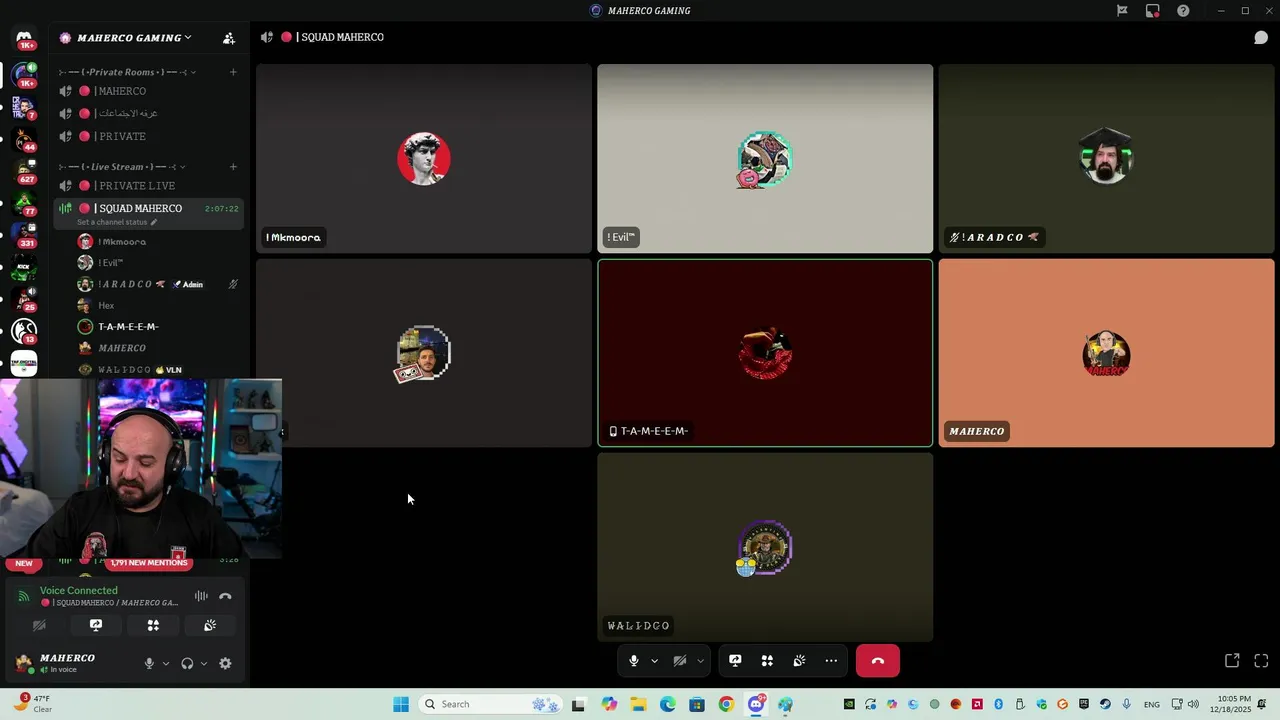Click the pencil to set channel status
Viewport: 1280px width, 720px height.
(x=153, y=222)
